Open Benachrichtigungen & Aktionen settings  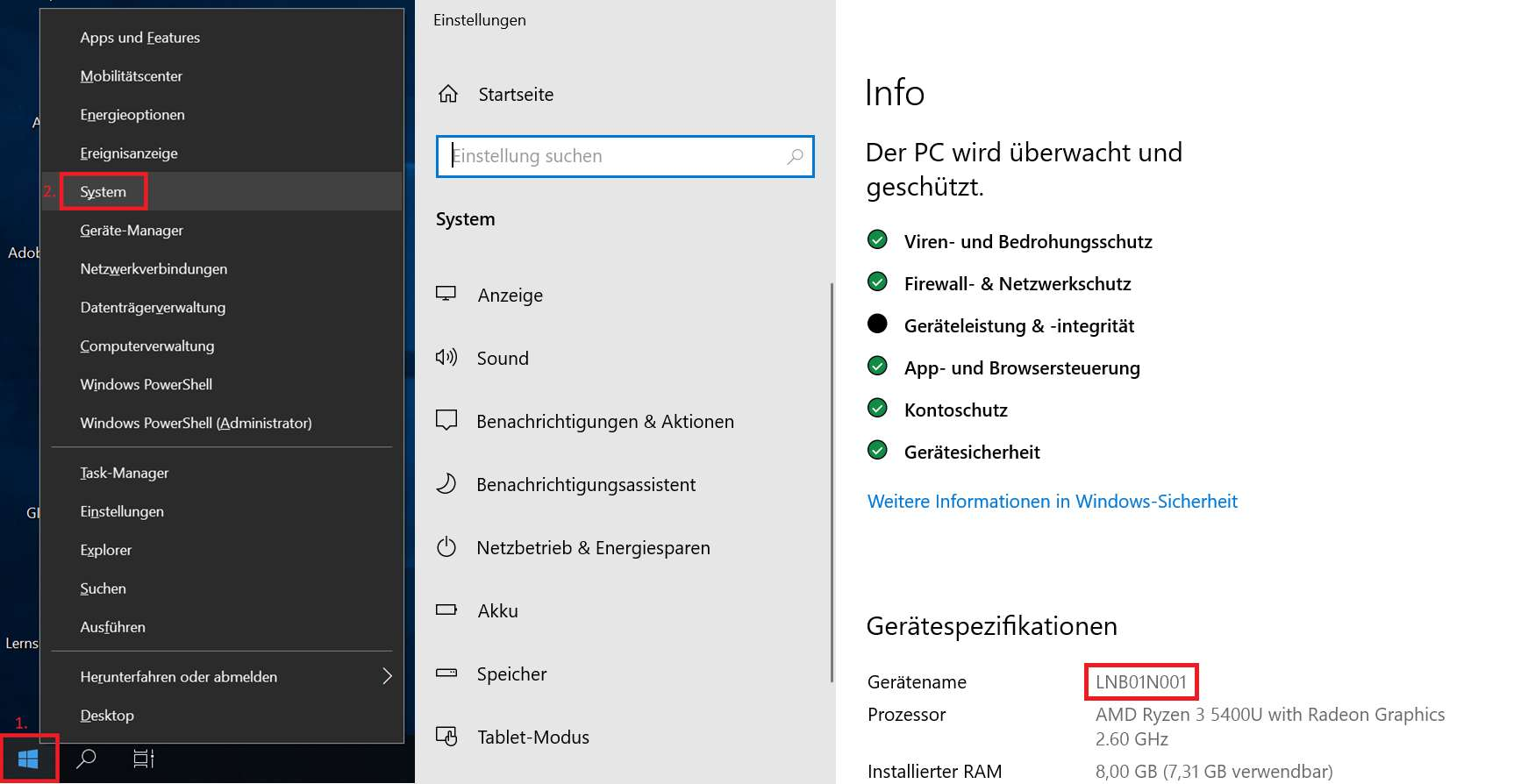tap(604, 422)
